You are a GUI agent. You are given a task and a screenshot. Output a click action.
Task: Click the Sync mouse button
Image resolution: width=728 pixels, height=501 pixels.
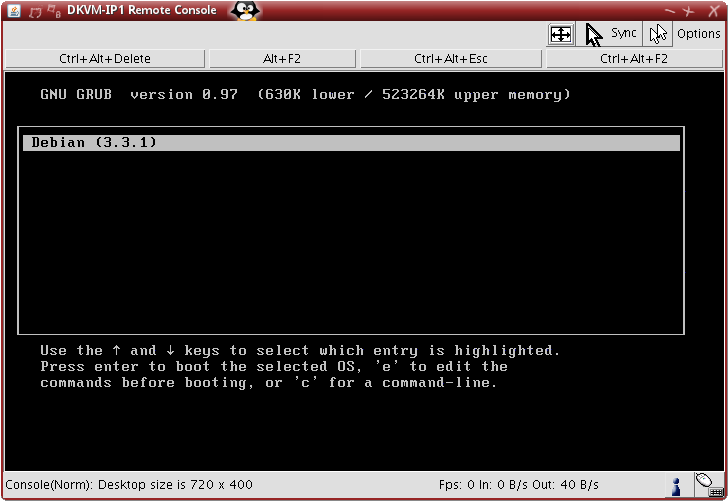pos(610,34)
